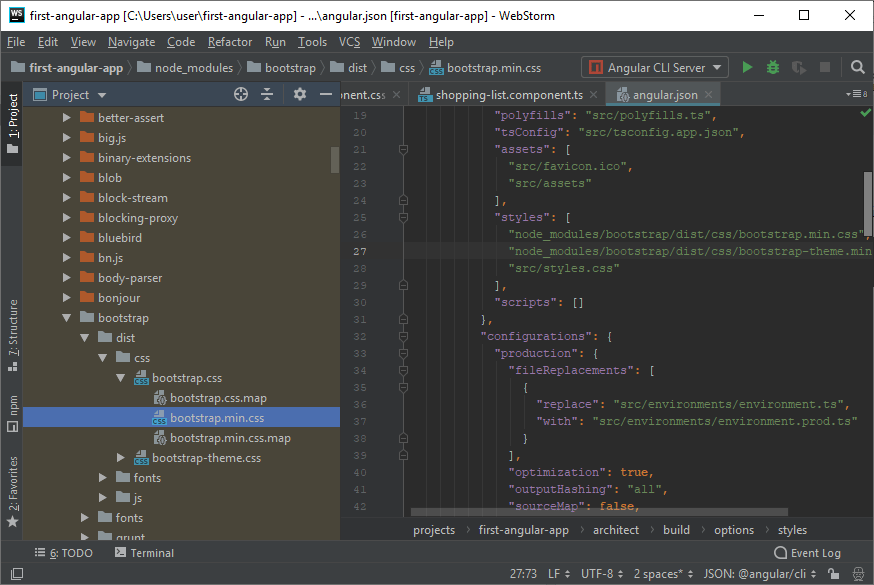
Task: Click the locate current file target icon
Action: click(240, 94)
